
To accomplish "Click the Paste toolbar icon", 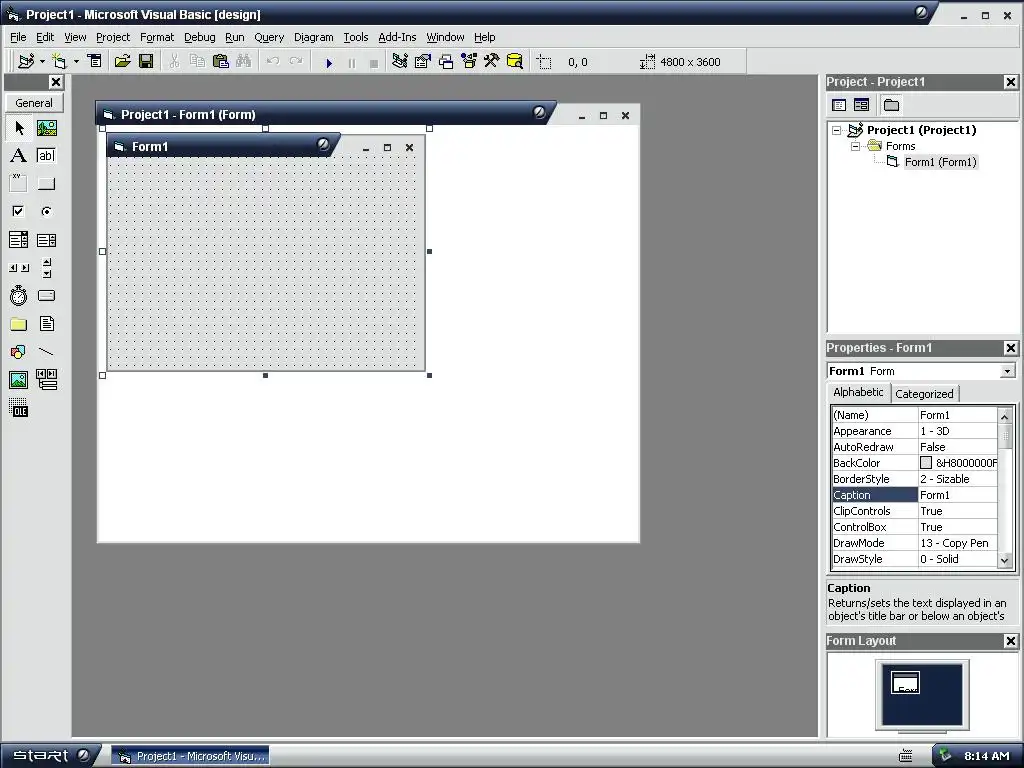I will click(221, 61).
